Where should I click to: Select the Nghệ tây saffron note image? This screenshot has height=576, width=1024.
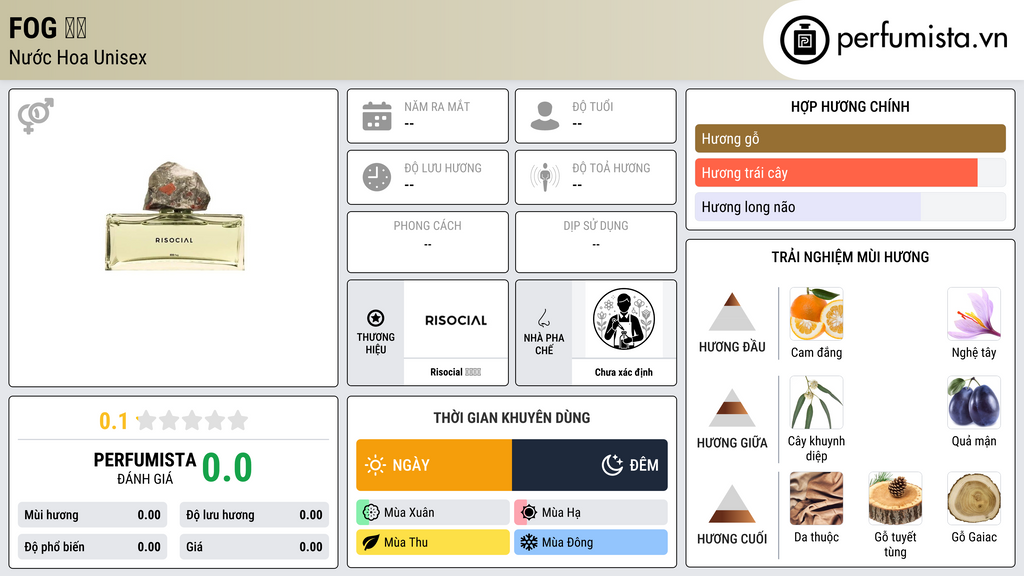pos(974,314)
